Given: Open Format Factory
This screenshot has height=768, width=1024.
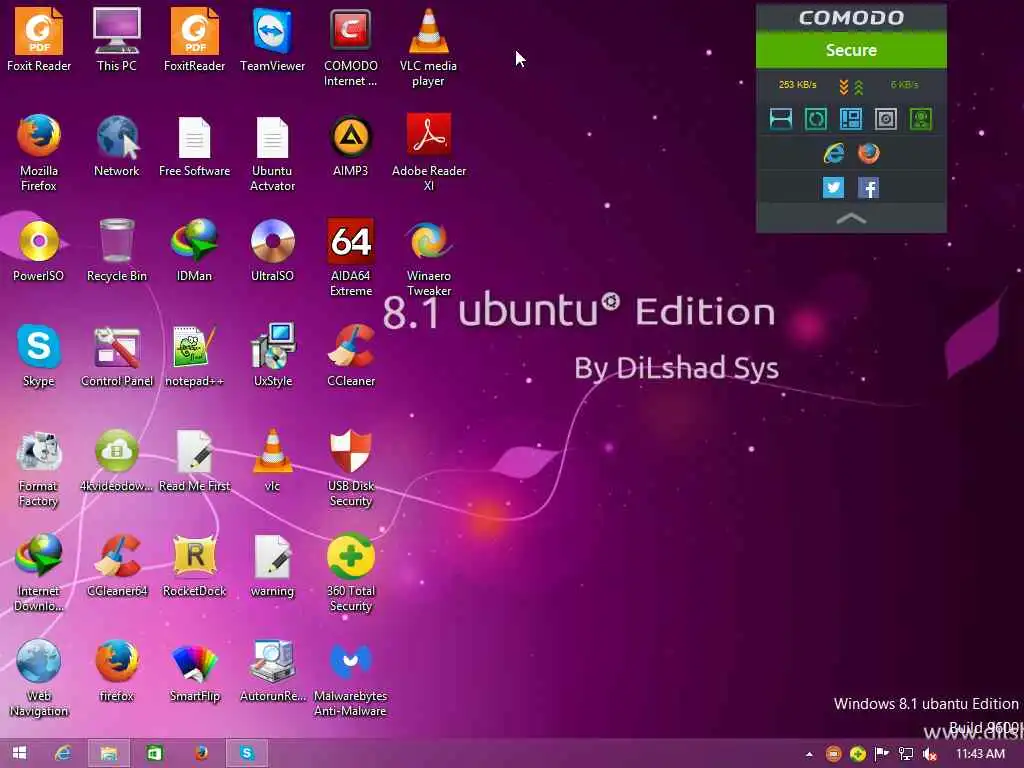Looking at the screenshot, I should click(39, 468).
